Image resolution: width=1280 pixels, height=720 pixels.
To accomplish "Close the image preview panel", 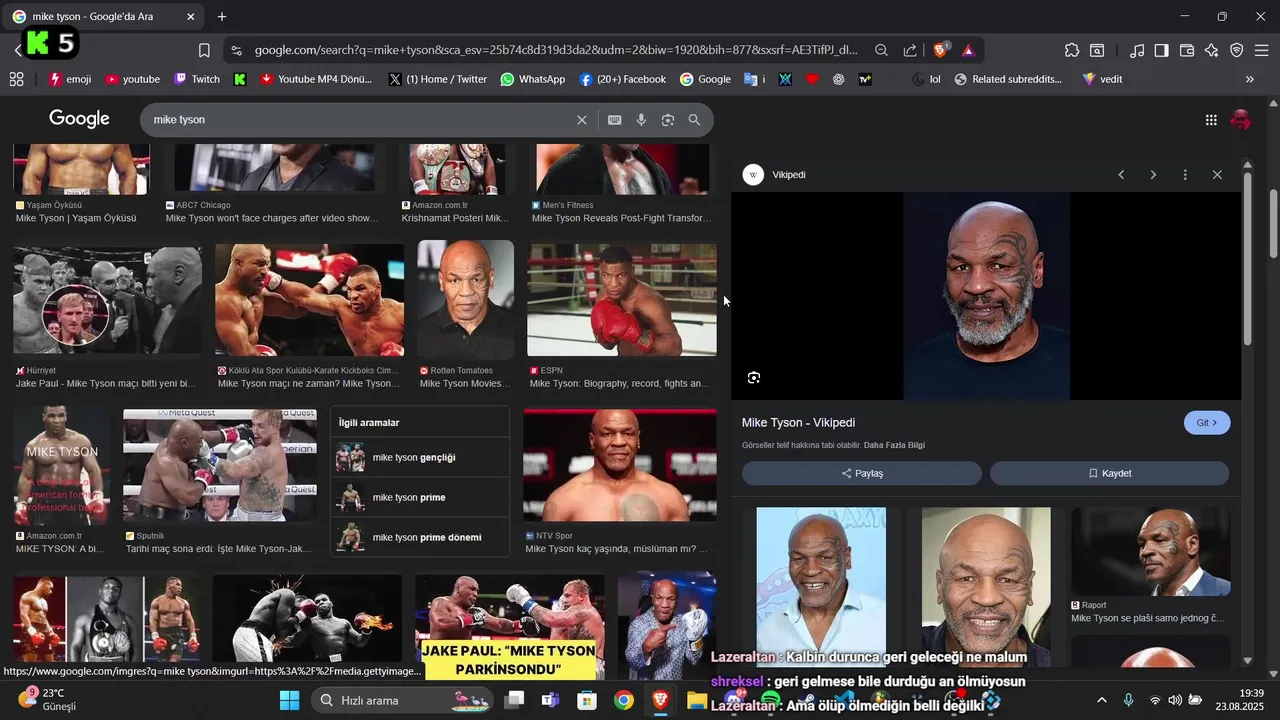I will coord(1217,175).
